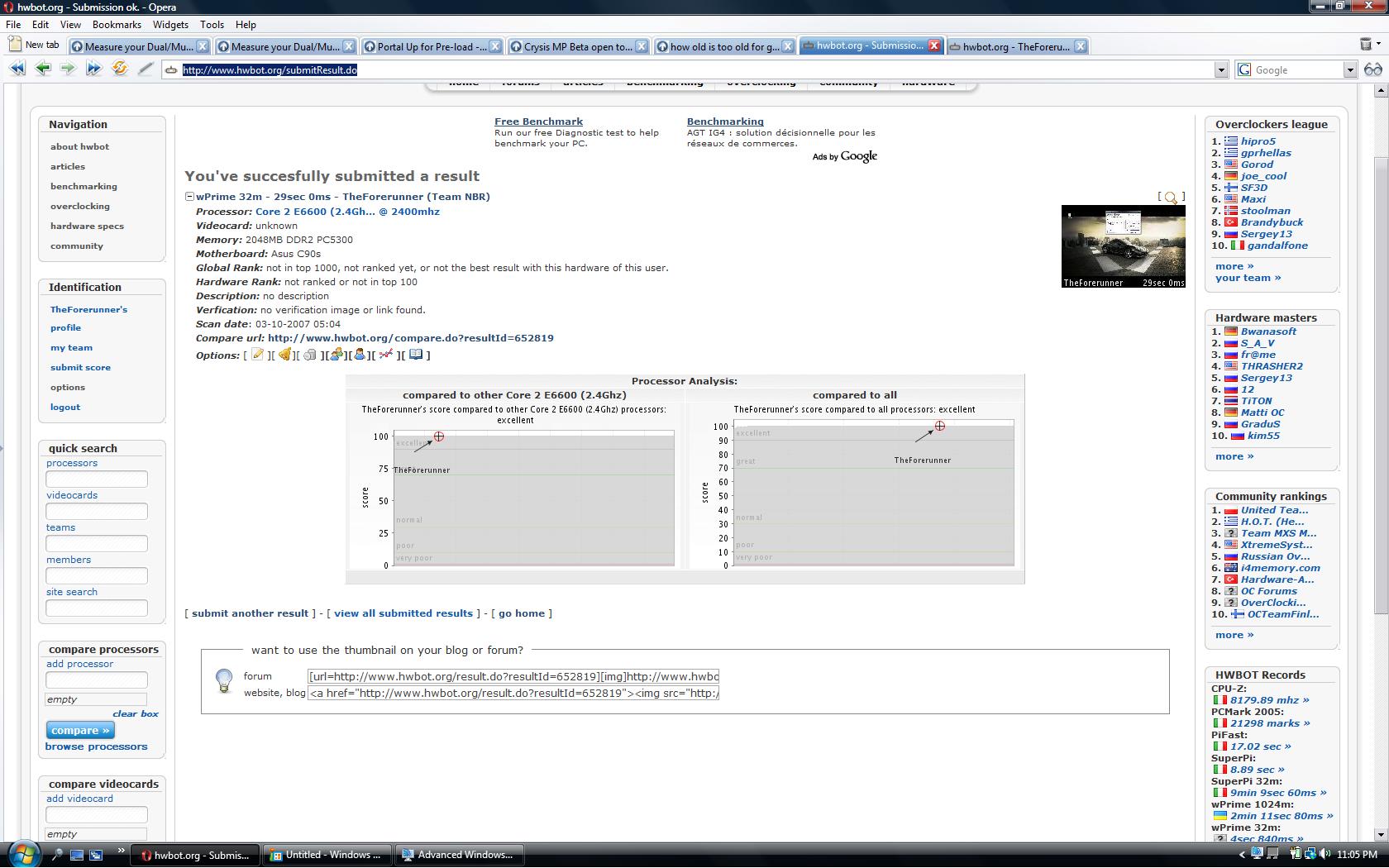
Task: Click the single user icon in Options
Action: [x=359, y=355]
